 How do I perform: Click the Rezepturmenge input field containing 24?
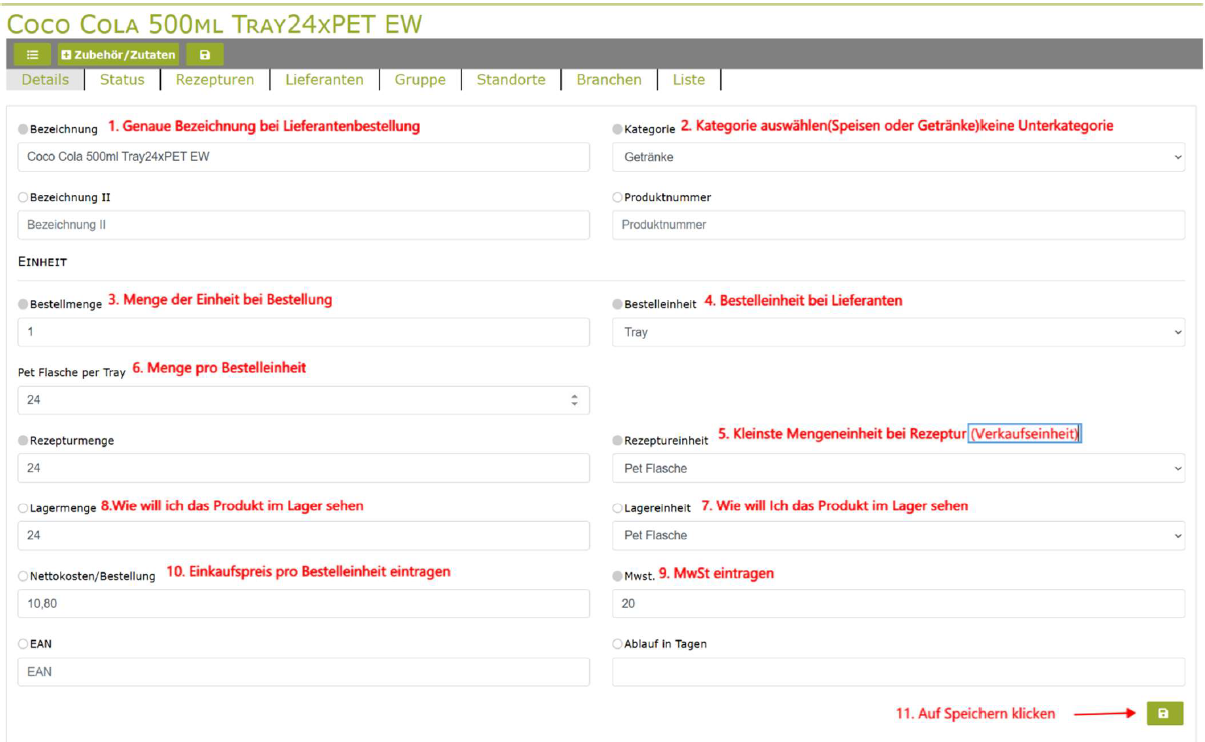304,468
